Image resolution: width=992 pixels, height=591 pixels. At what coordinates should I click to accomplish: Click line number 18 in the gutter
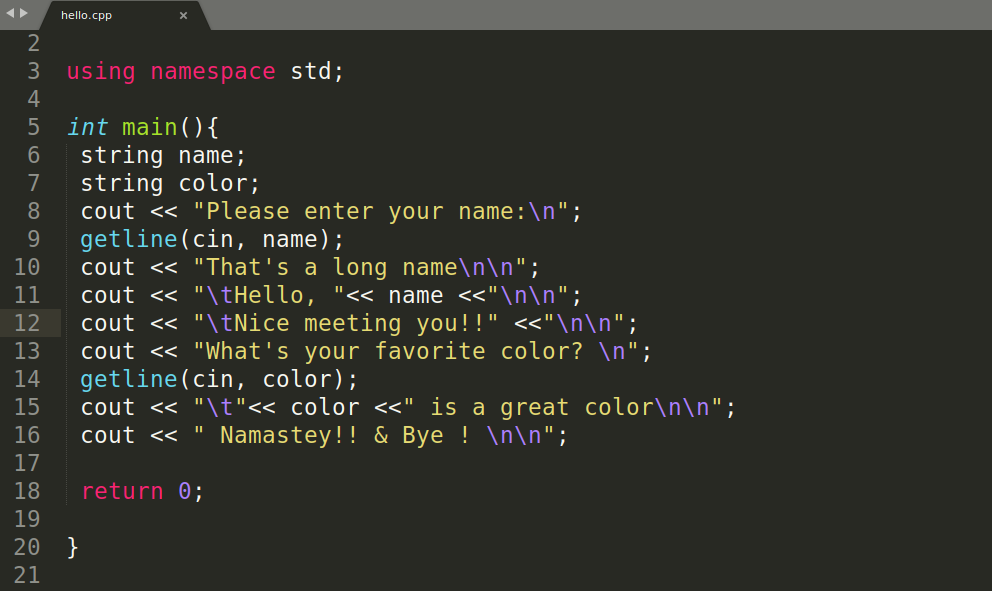(27, 491)
